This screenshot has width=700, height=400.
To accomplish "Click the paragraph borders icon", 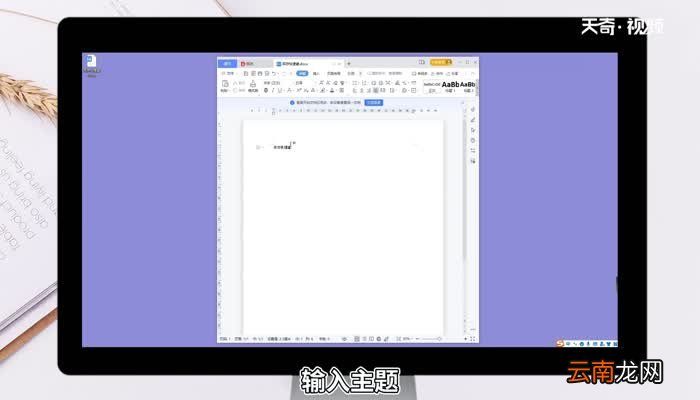I will pyautogui.click(x=413, y=91).
